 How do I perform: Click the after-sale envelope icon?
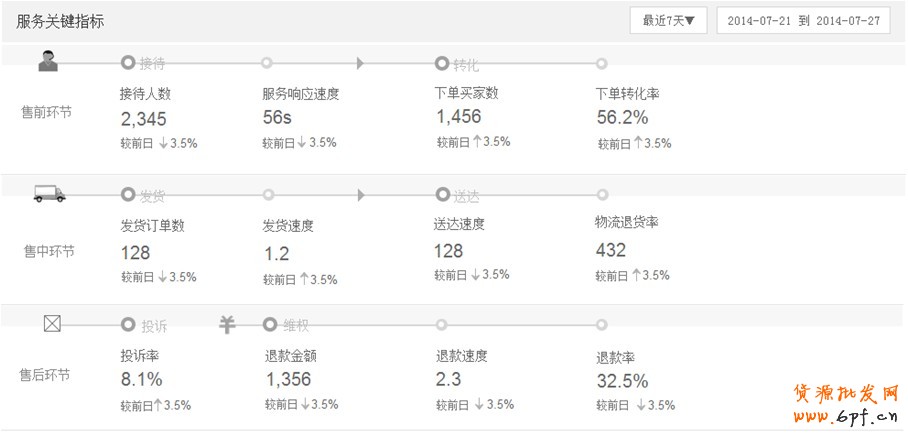coord(53,324)
